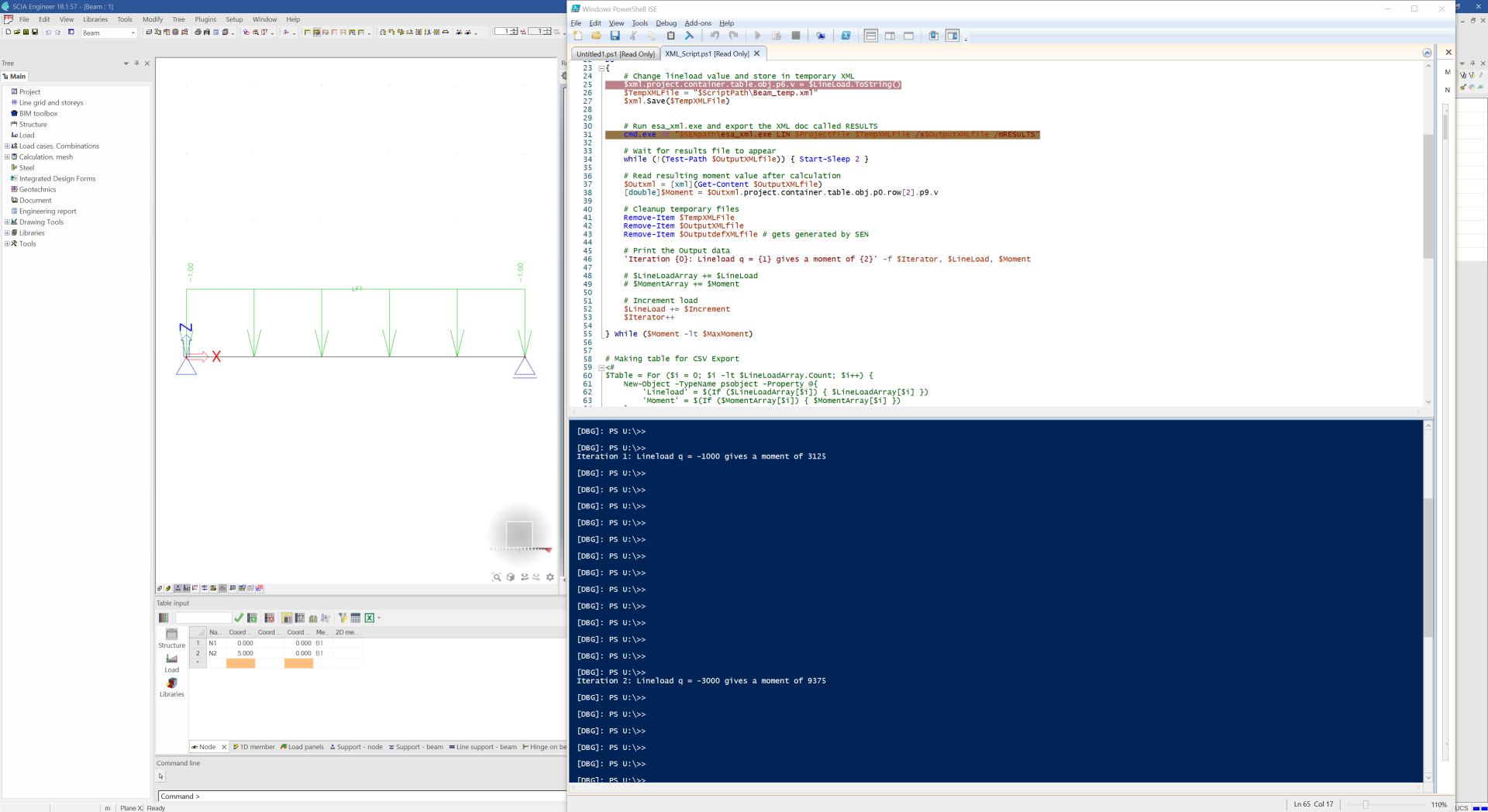Switch to the Untitled1.ps1 script tab
The width and height of the screenshot is (1488, 812).
pos(615,54)
